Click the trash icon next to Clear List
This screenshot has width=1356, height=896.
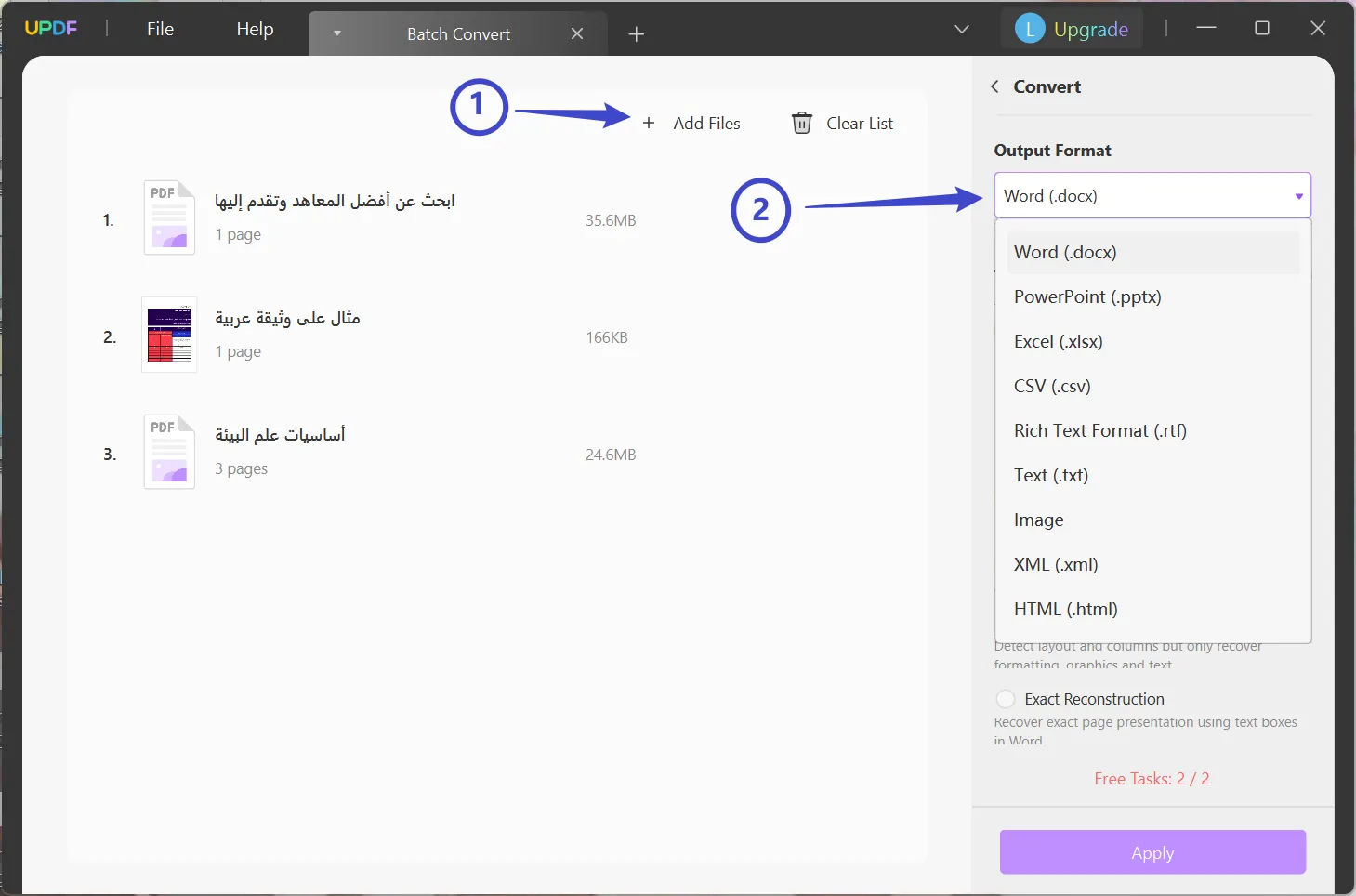click(x=800, y=122)
